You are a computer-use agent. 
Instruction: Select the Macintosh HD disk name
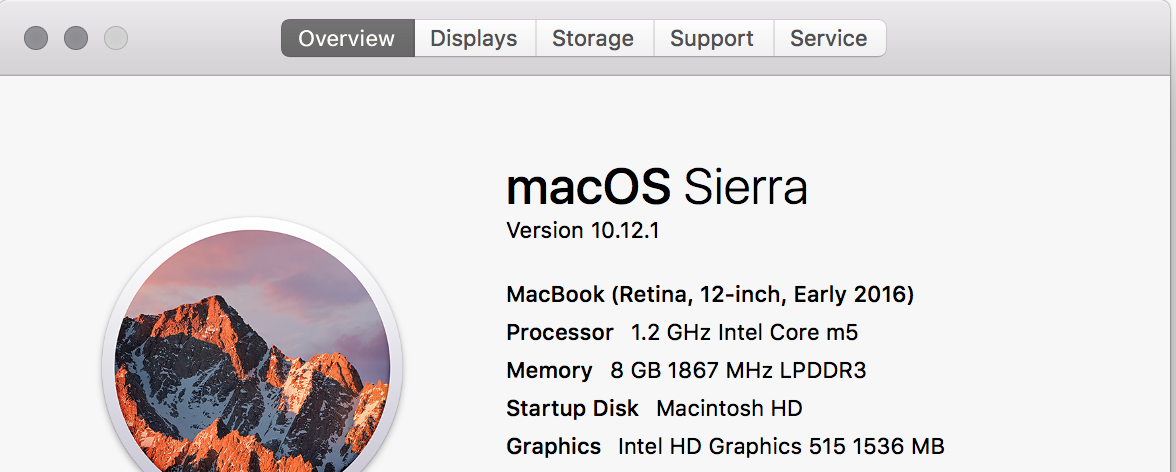[x=730, y=409]
